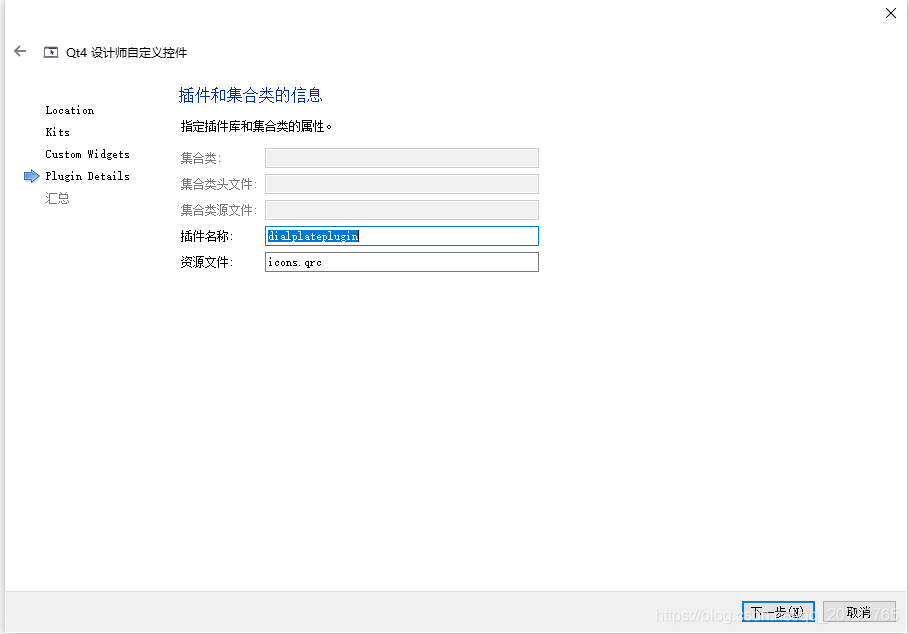The width and height of the screenshot is (909, 634).
Task: Click the 集合类 input field
Action: click(x=402, y=158)
